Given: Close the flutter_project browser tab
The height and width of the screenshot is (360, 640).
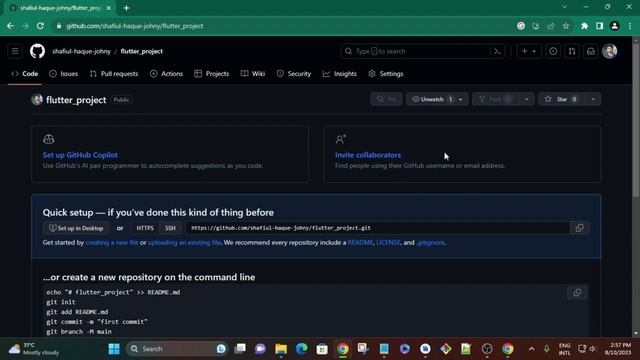Looking at the screenshot, I should point(109,8).
